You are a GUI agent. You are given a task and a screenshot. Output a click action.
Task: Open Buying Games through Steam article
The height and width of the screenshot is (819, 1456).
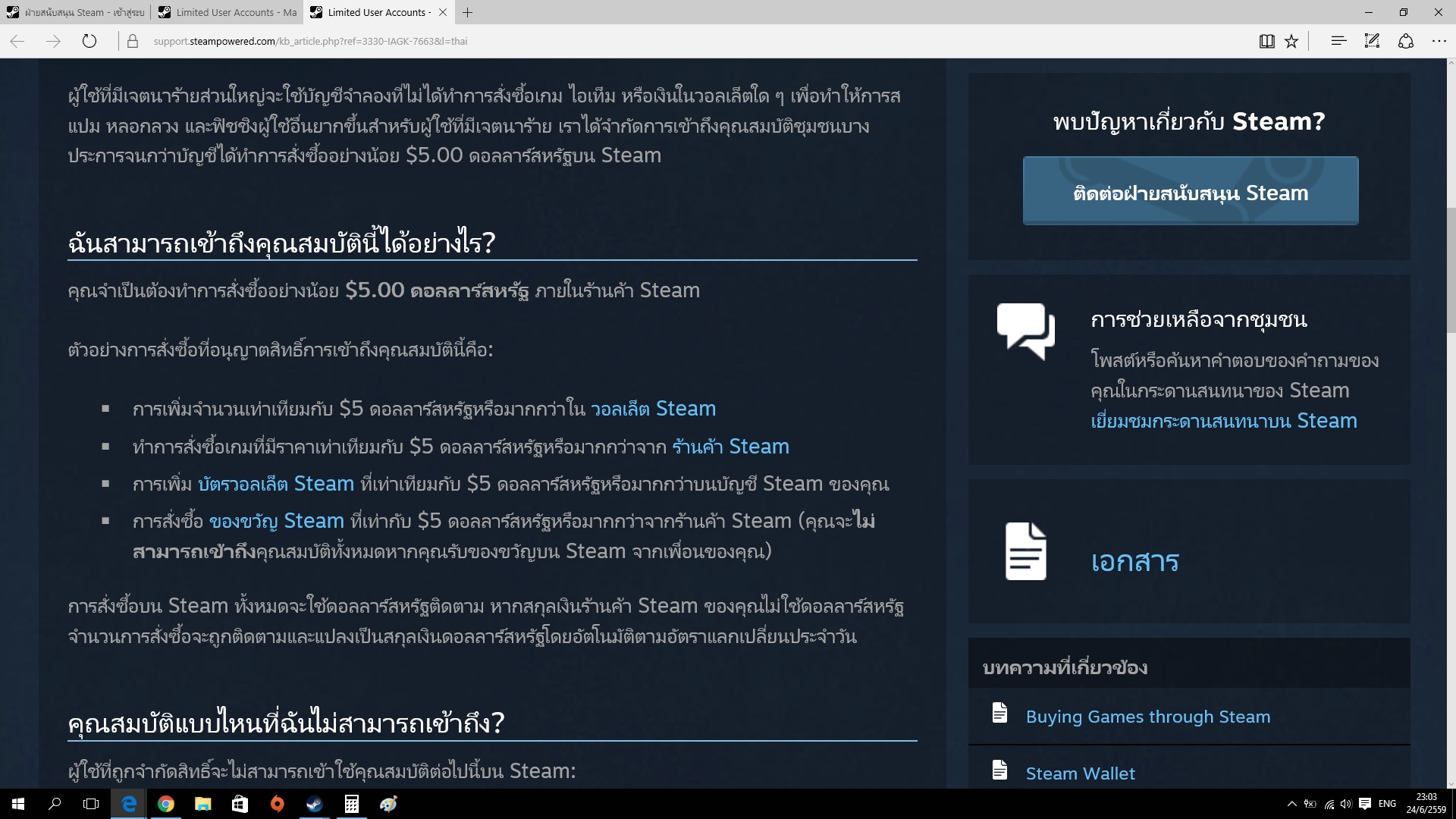(x=1147, y=717)
